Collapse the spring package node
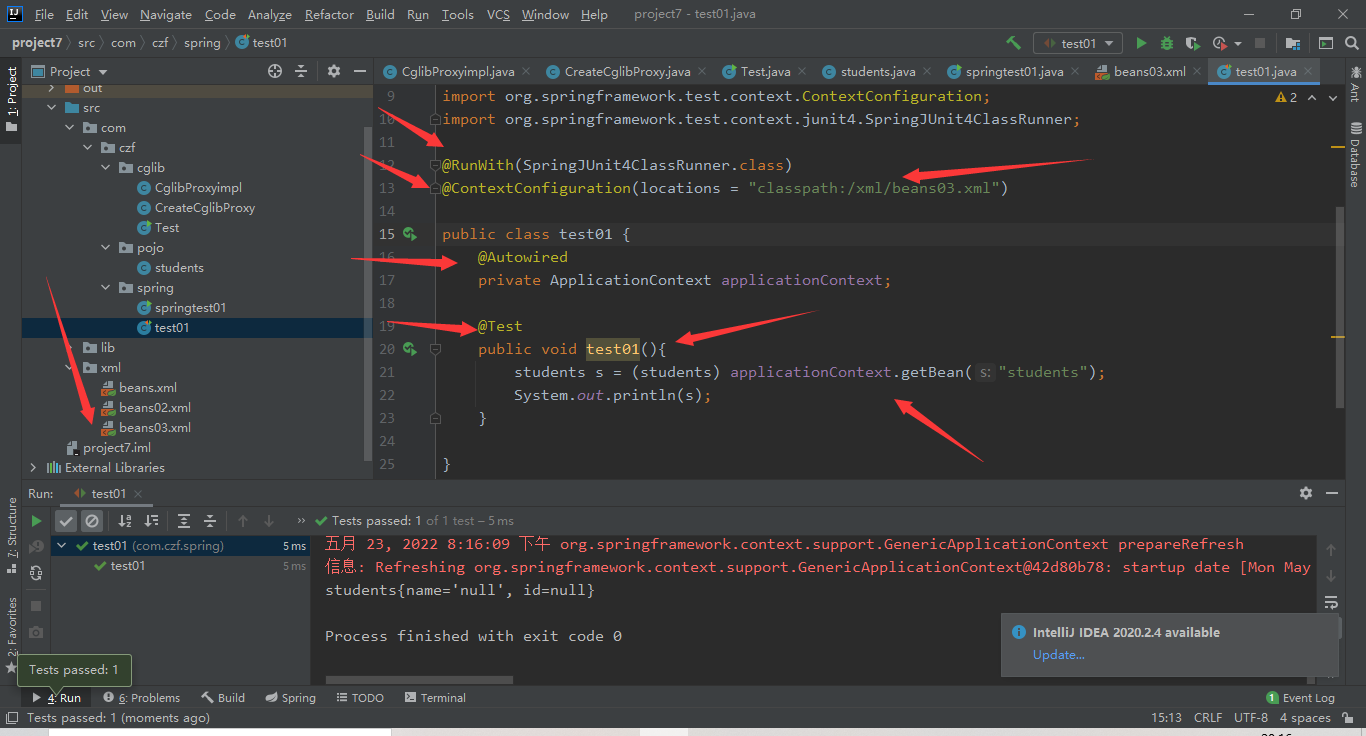The width and height of the screenshot is (1366, 736). pyautogui.click(x=106, y=288)
